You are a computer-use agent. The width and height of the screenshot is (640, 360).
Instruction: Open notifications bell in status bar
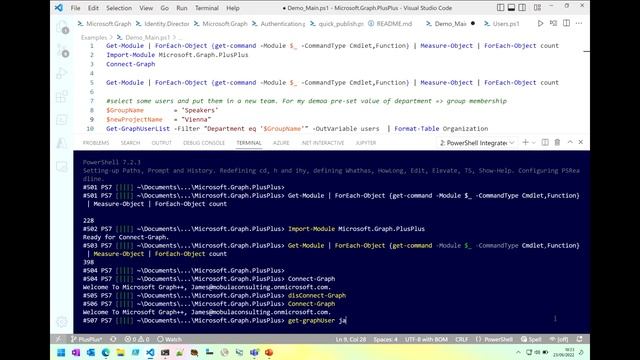[x=580, y=339]
